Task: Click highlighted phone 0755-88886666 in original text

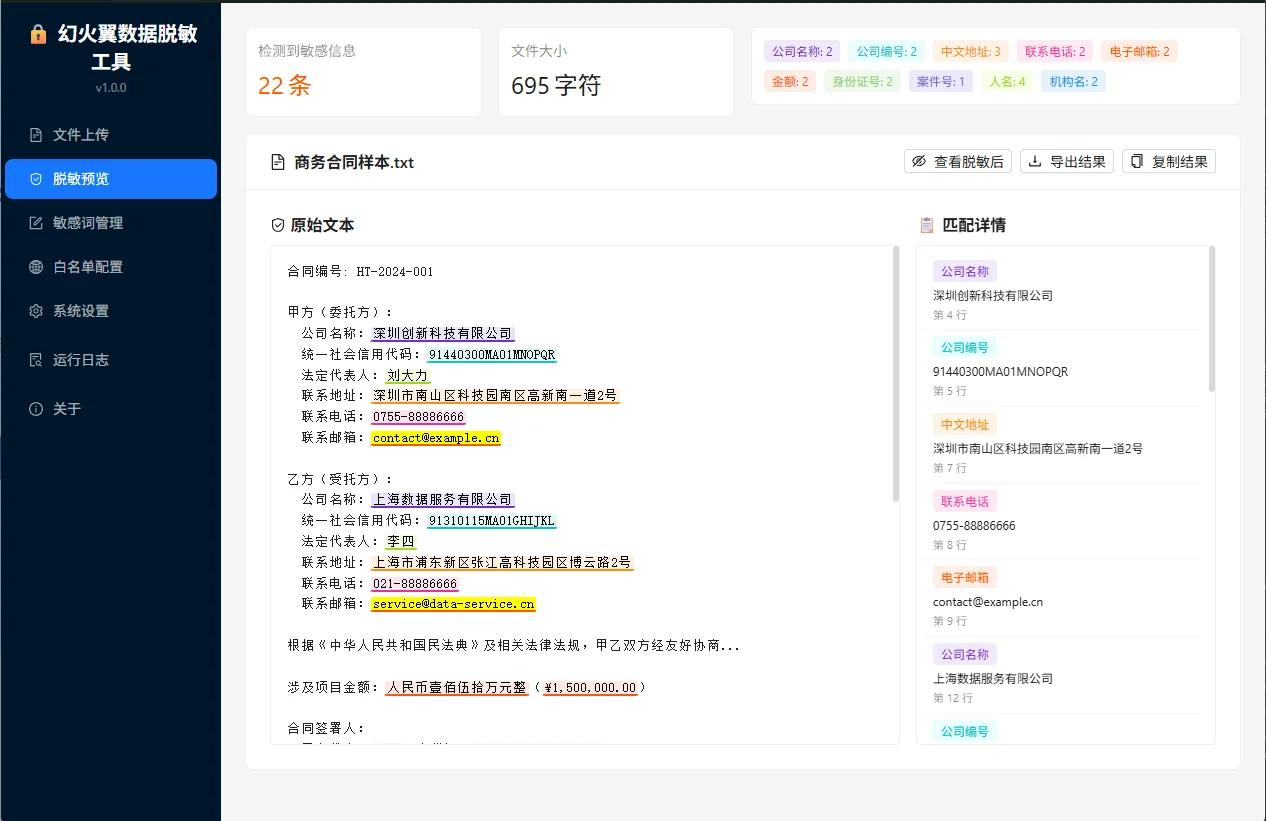Action: tap(418, 417)
